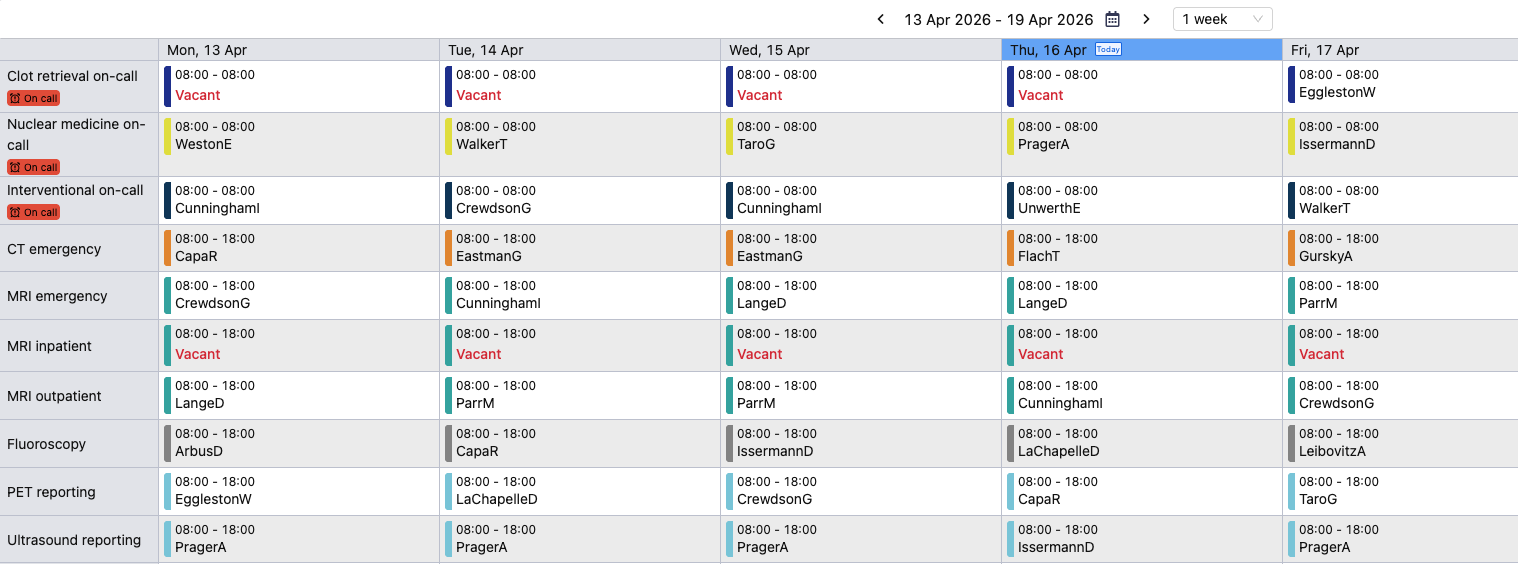Open ArbusD Fluoroscopy shift on Monday
The height and width of the screenshot is (564, 1518).
coord(199,451)
